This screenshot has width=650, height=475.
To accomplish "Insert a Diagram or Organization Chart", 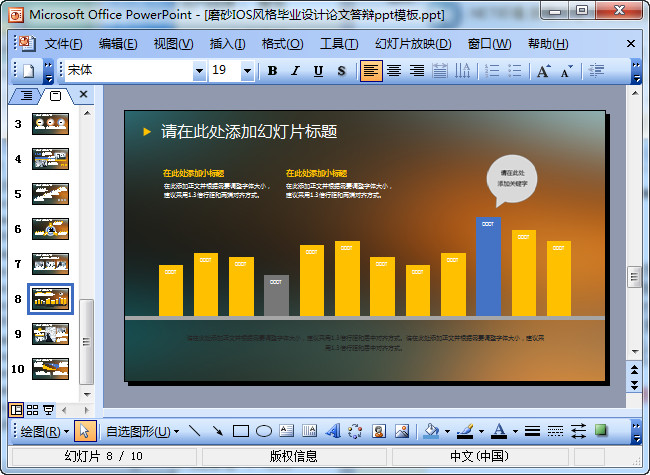I will point(355,431).
